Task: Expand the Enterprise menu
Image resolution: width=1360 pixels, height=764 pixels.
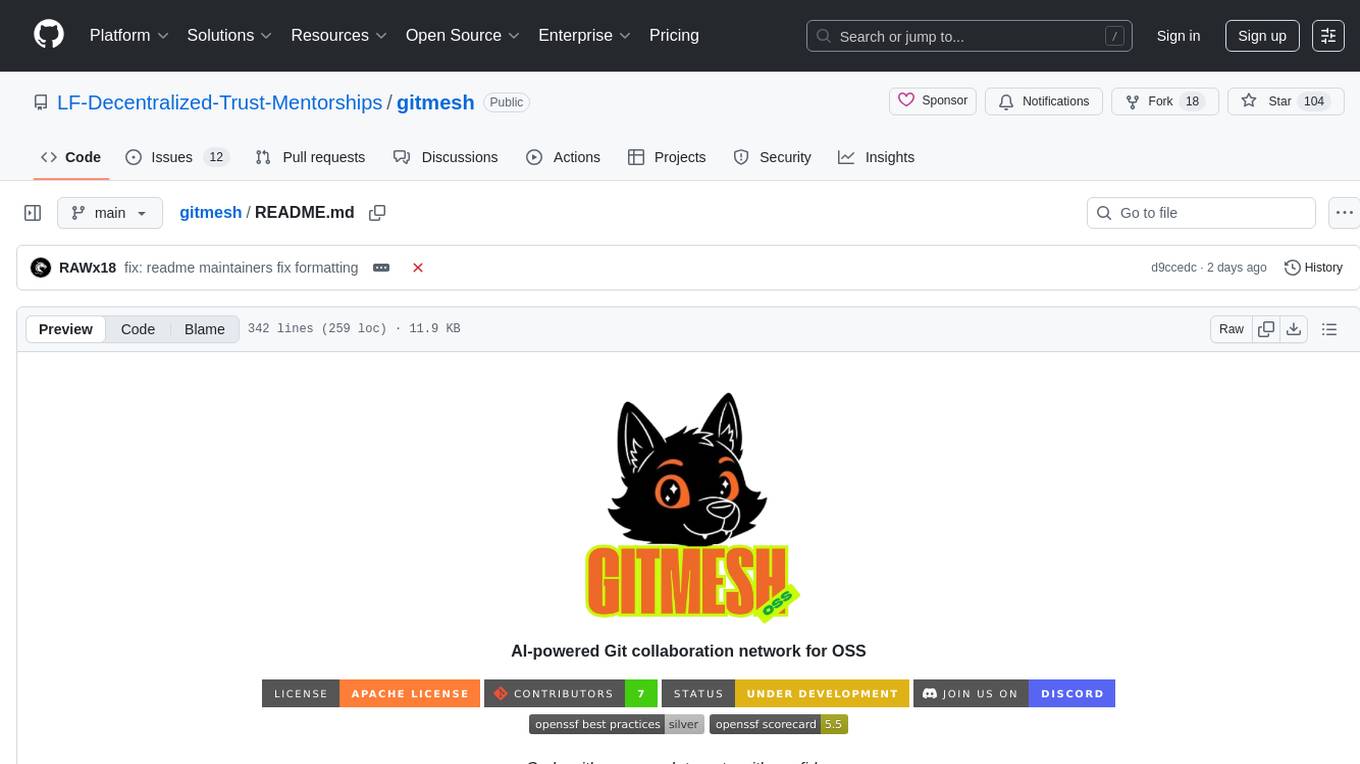Action: (585, 35)
